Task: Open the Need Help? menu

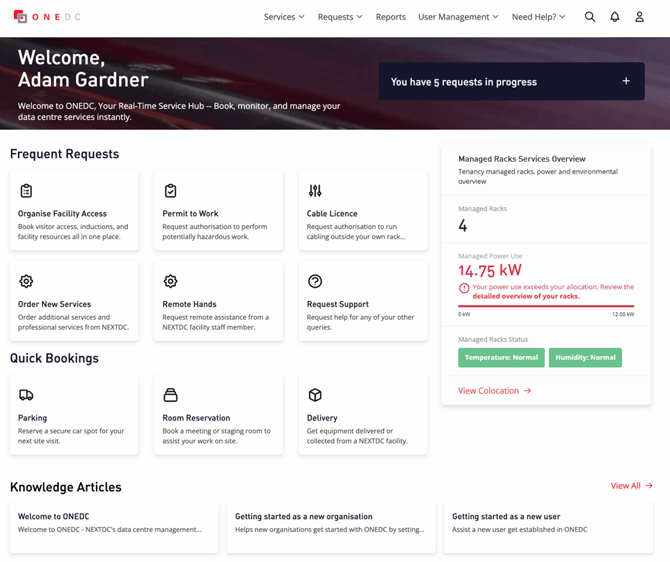Action: click(x=538, y=17)
